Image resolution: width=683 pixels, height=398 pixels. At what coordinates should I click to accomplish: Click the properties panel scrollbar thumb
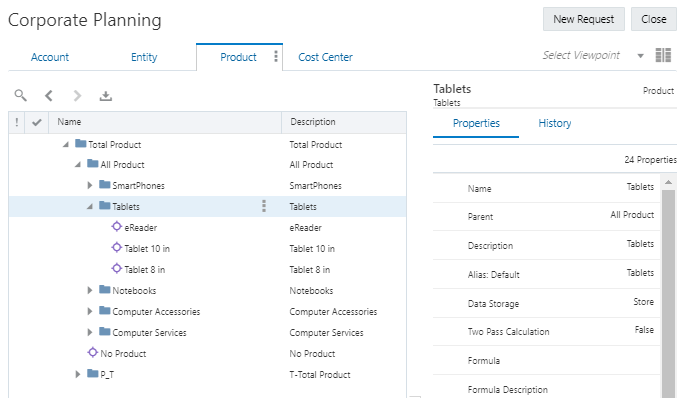(x=668, y=294)
